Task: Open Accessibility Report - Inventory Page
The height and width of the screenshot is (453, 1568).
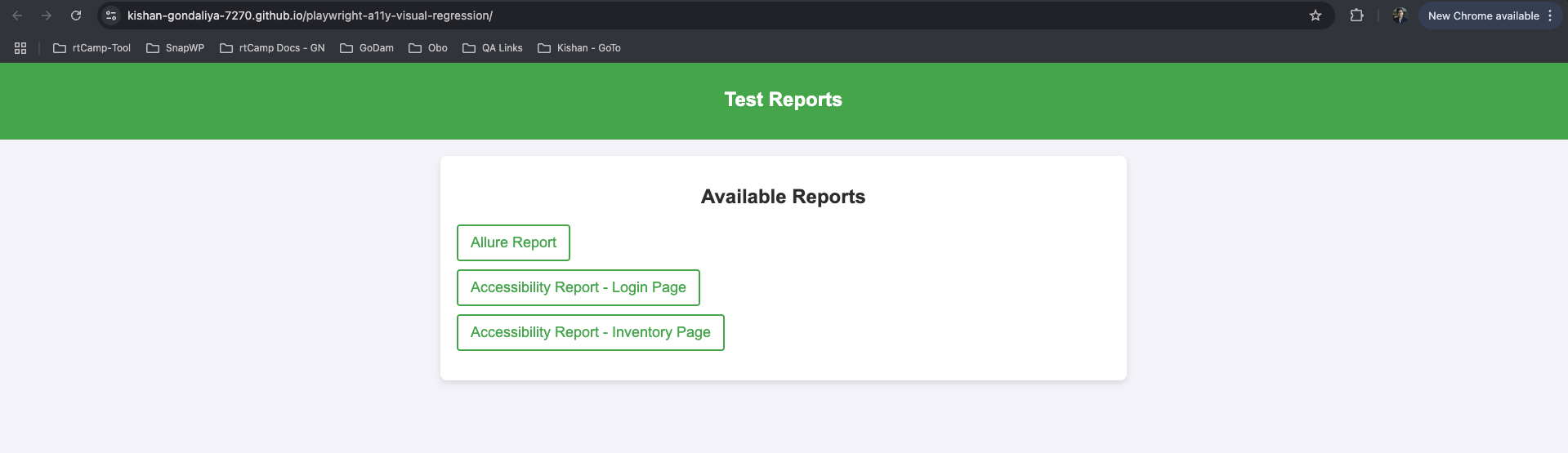Action: [x=590, y=332]
